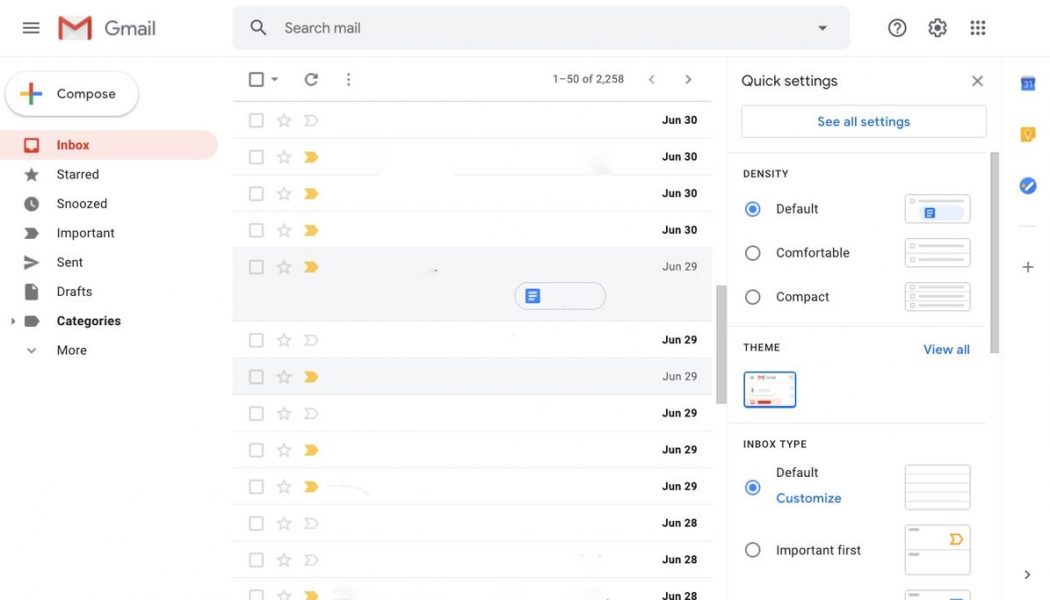Open Google Tasks in the side panel

1026,184
